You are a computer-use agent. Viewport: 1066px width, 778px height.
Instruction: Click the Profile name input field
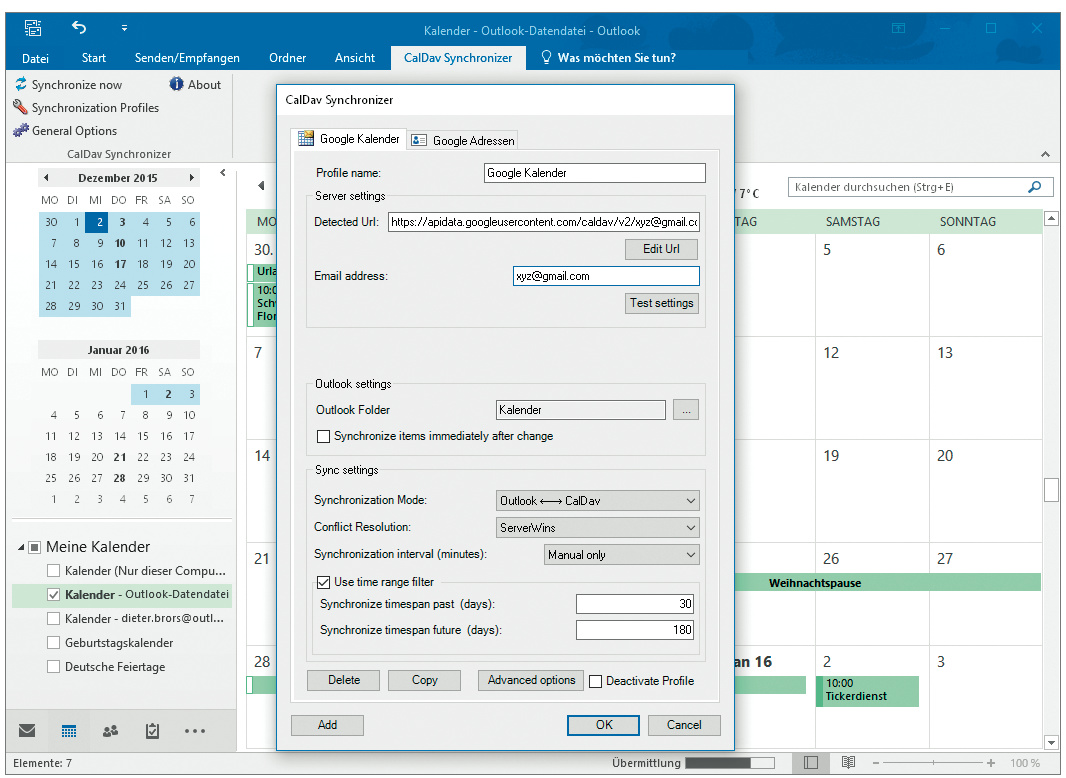coord(595,173)
